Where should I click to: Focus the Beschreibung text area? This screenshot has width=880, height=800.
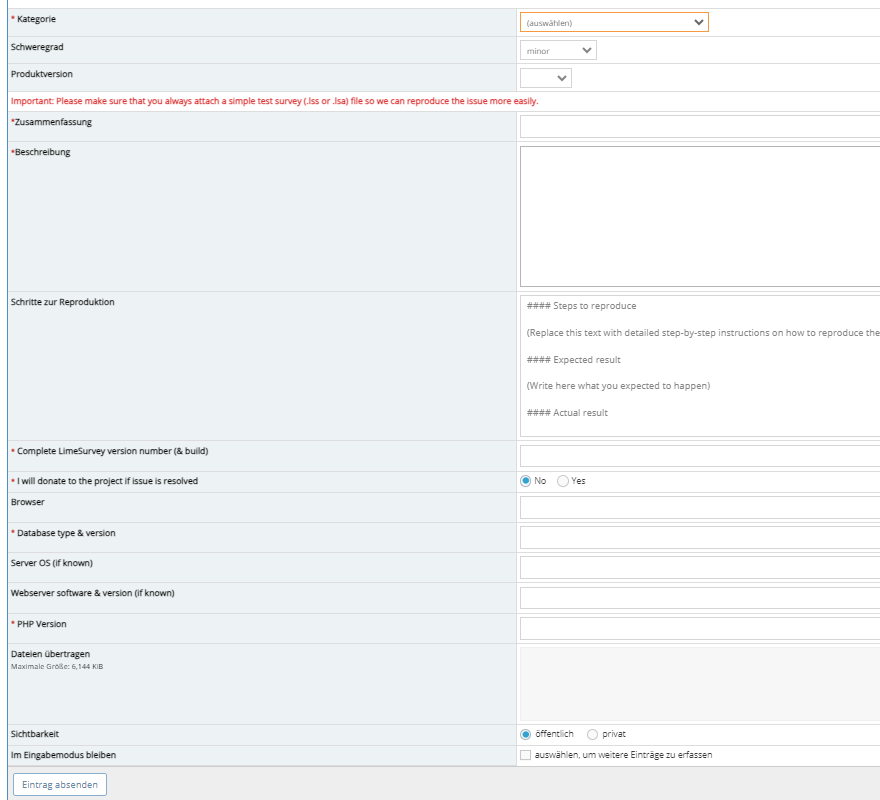coord(699,217)
